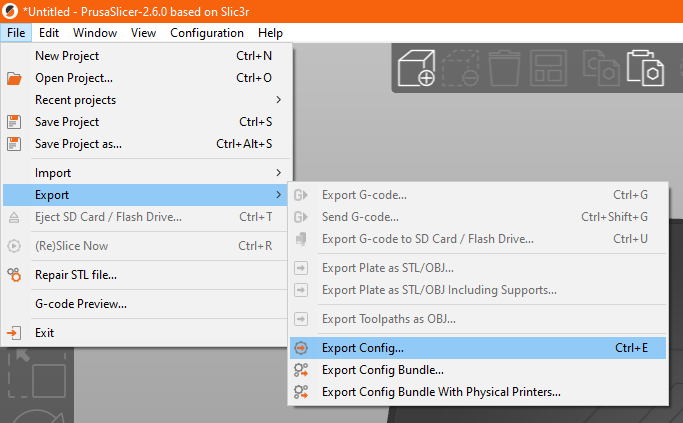Choose Eject SD Card / Flash Drive...
This screenshot has height=423, width=683.
tap(147, 217)
